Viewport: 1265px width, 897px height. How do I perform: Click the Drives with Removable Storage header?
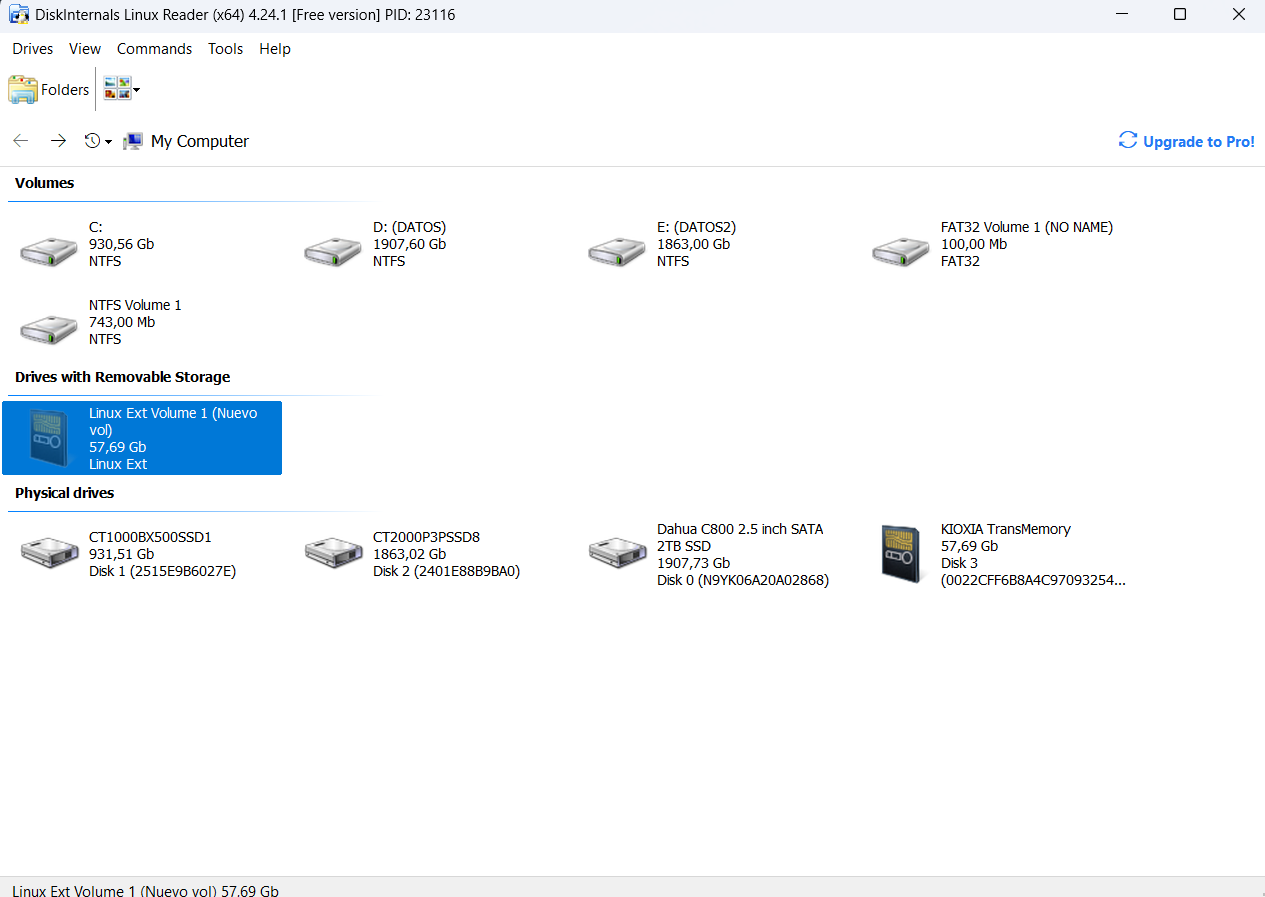click(x=123, y=377)
